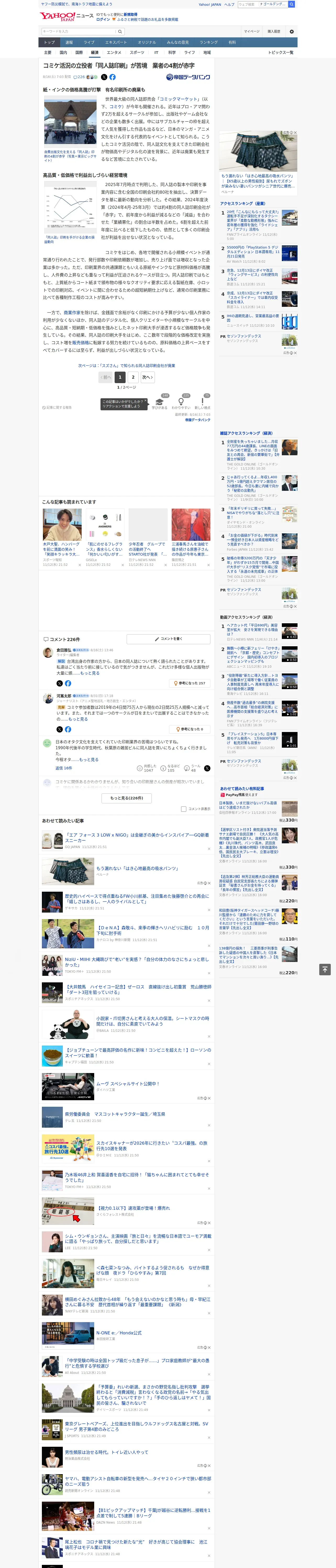
Task: Click the ログイン link
Action: coord(103,20)
